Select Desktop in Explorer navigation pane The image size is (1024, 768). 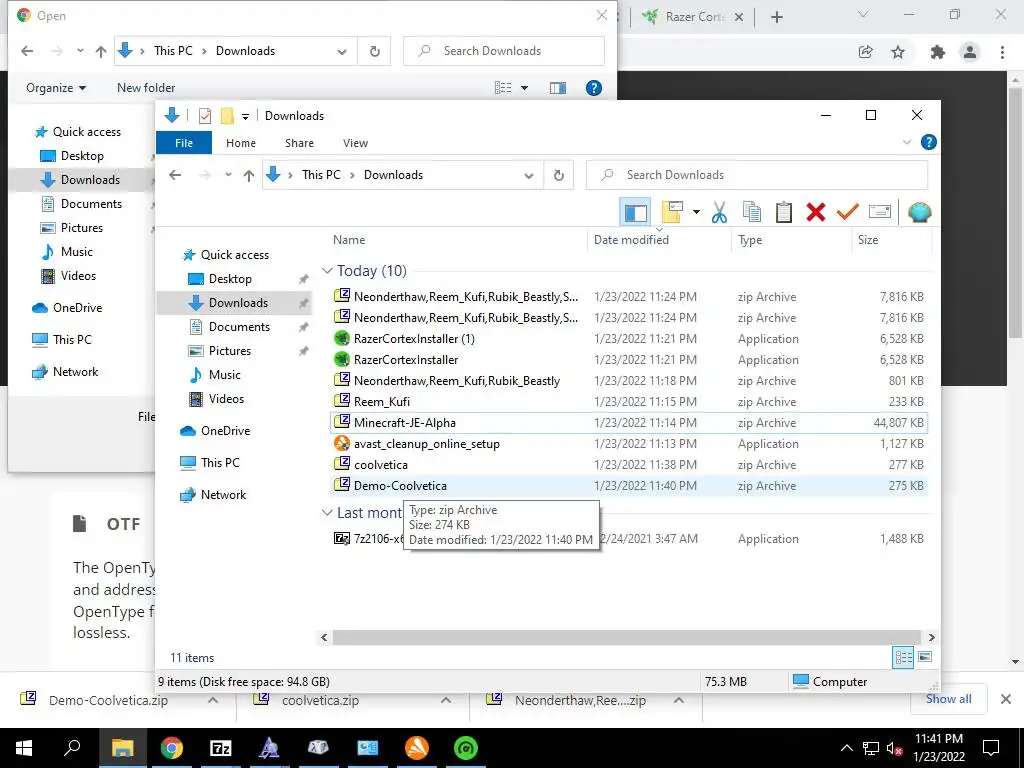click(230, 279)
